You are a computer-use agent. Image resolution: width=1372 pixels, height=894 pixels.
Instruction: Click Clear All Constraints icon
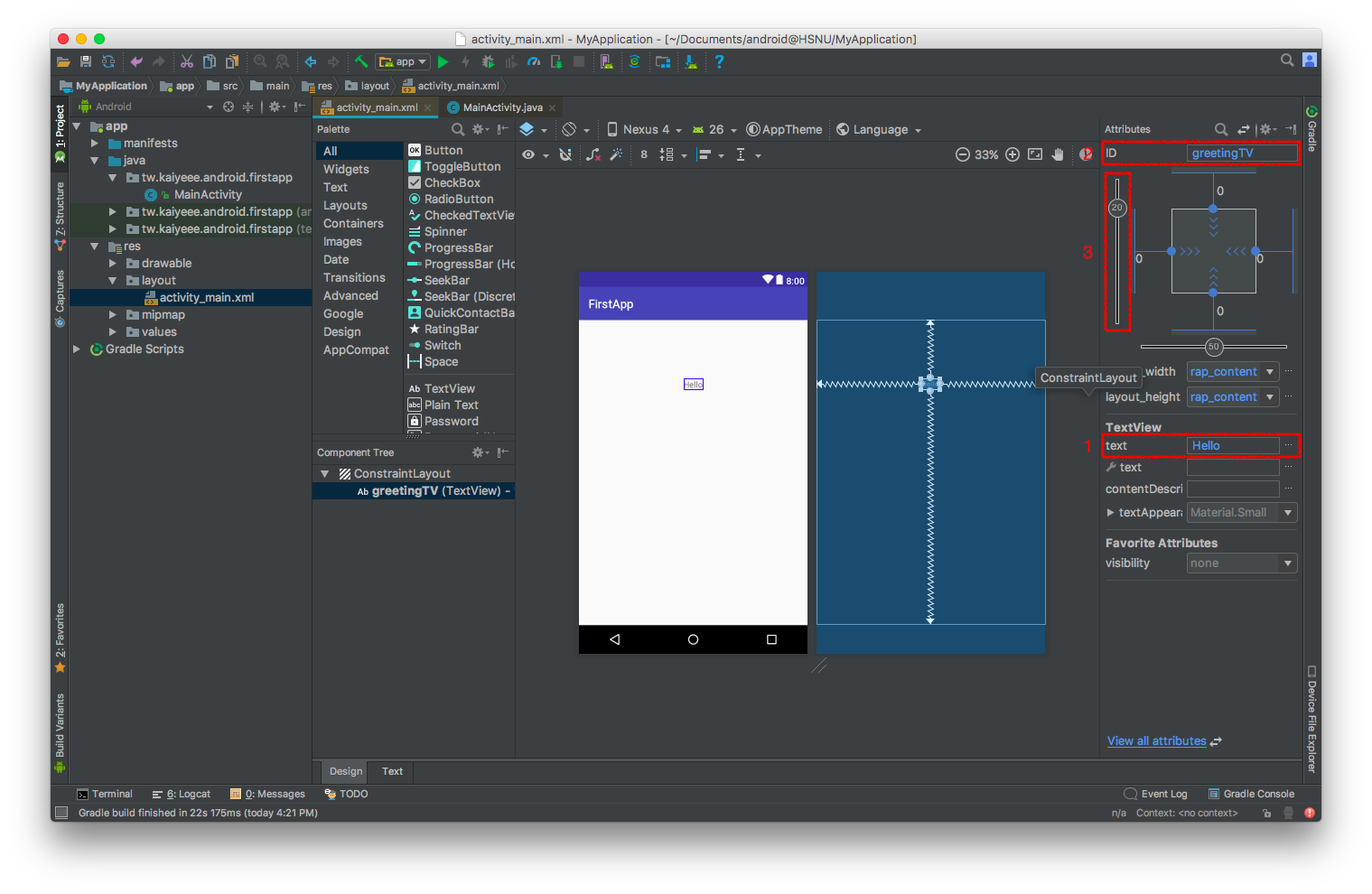(593, 154)
